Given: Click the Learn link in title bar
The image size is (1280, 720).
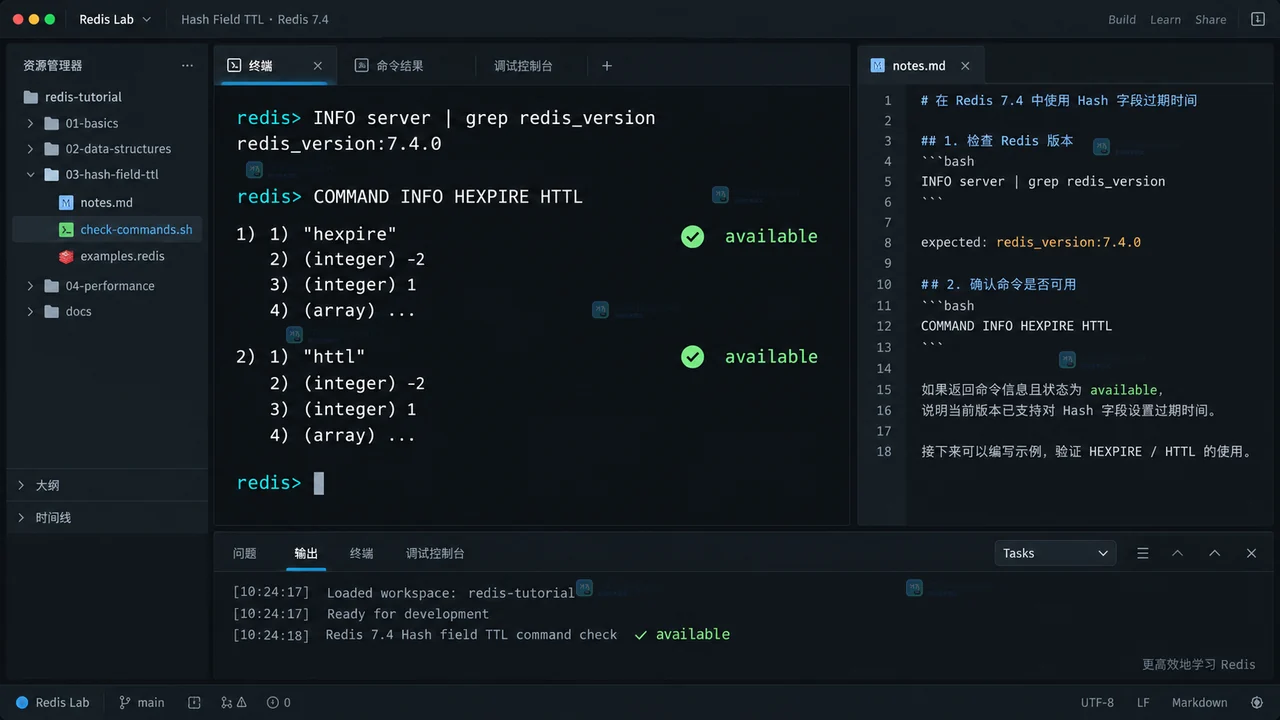Looking at the screenshot, I should [1165, 19].
